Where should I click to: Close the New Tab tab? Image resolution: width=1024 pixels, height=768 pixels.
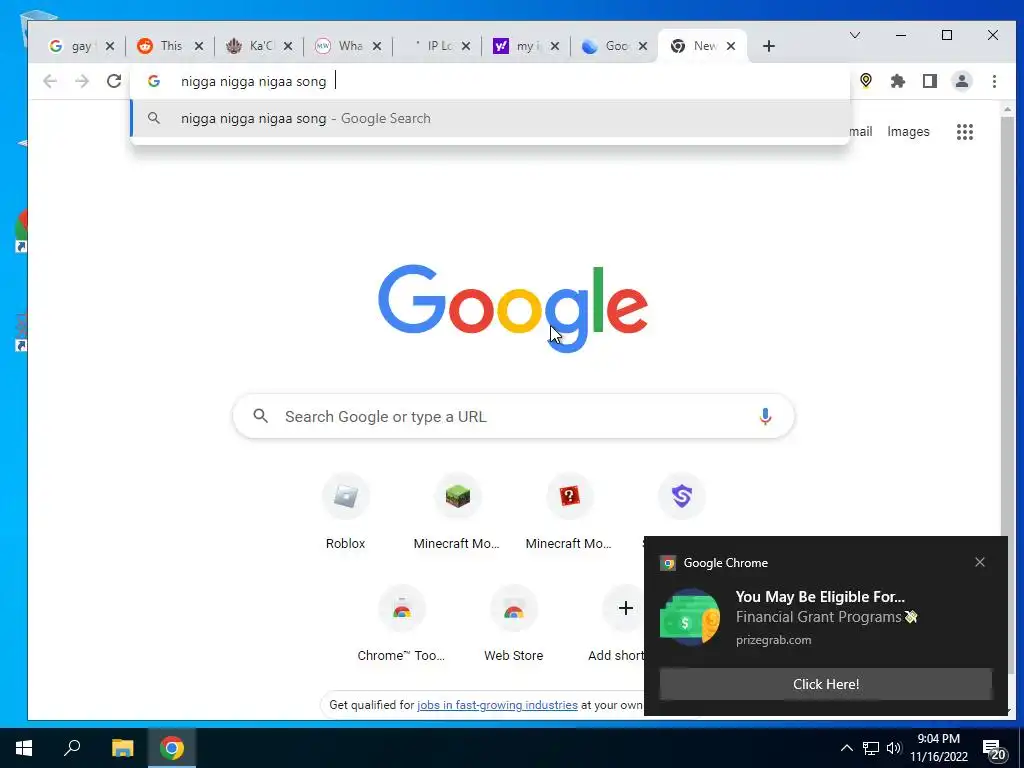[731, 46]
